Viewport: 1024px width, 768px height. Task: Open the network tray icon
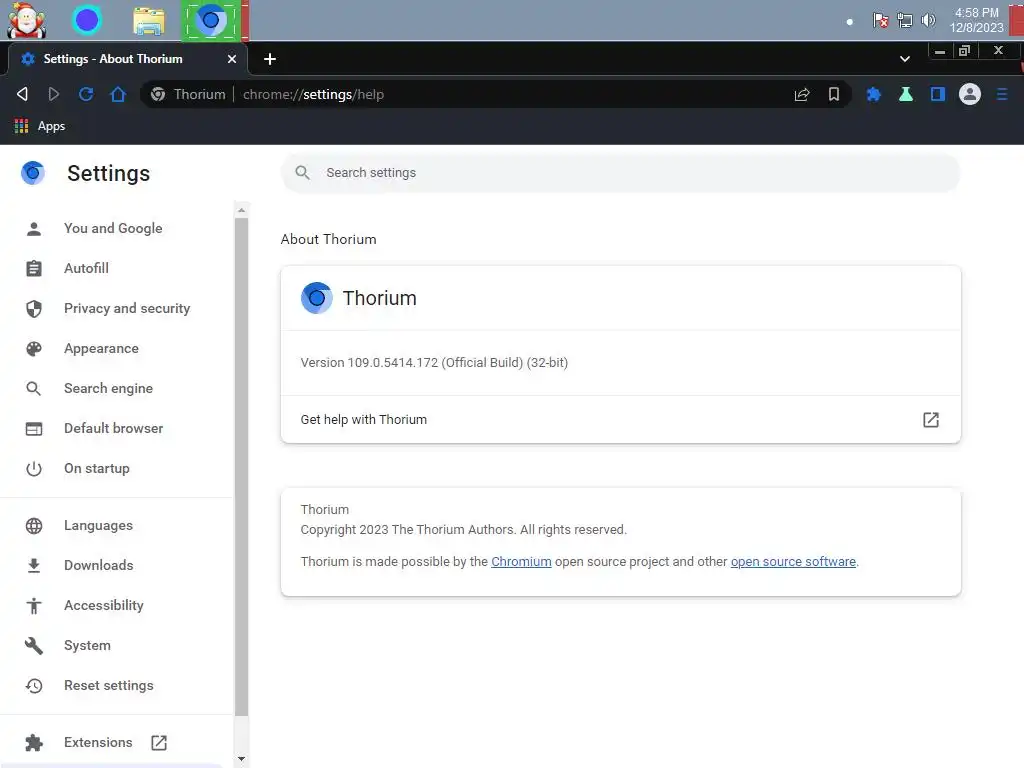coord(904,20)
